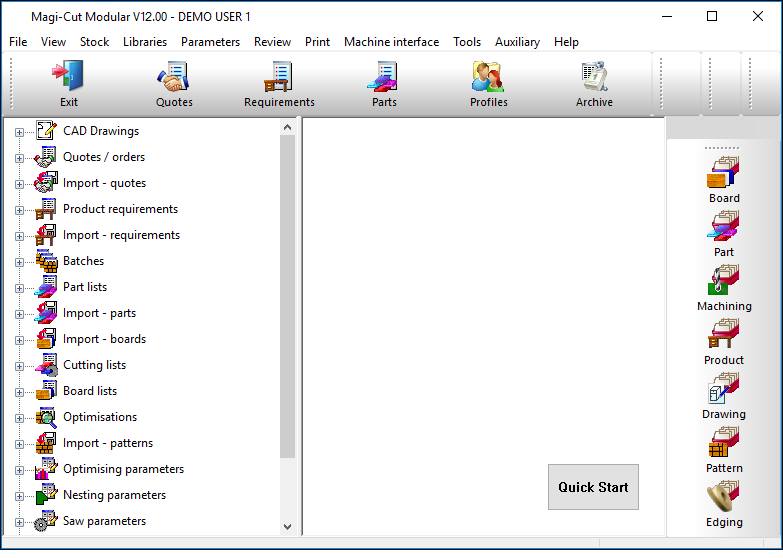Open the Drawing library icon
Image resolution: width=783 pixels, height=558 pixels.
724,388
